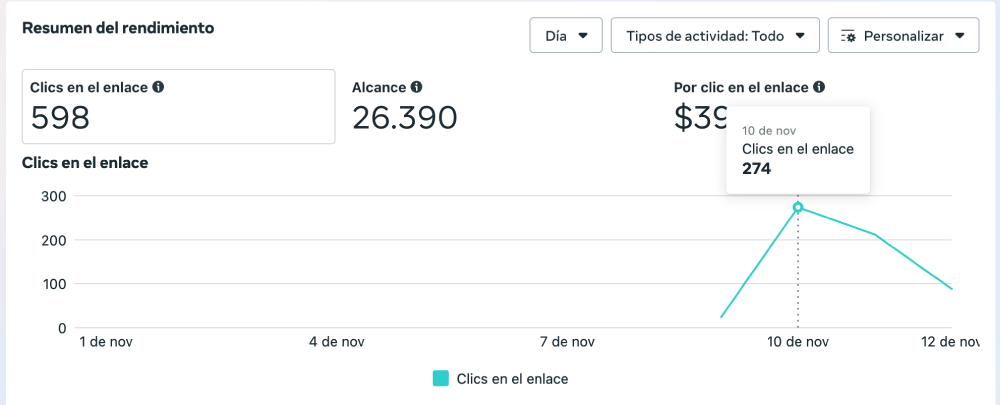Click the teal legend swatch for Clics en el enlace
This screenshot has height=405, width=1000.
click(x=441, y=379)
